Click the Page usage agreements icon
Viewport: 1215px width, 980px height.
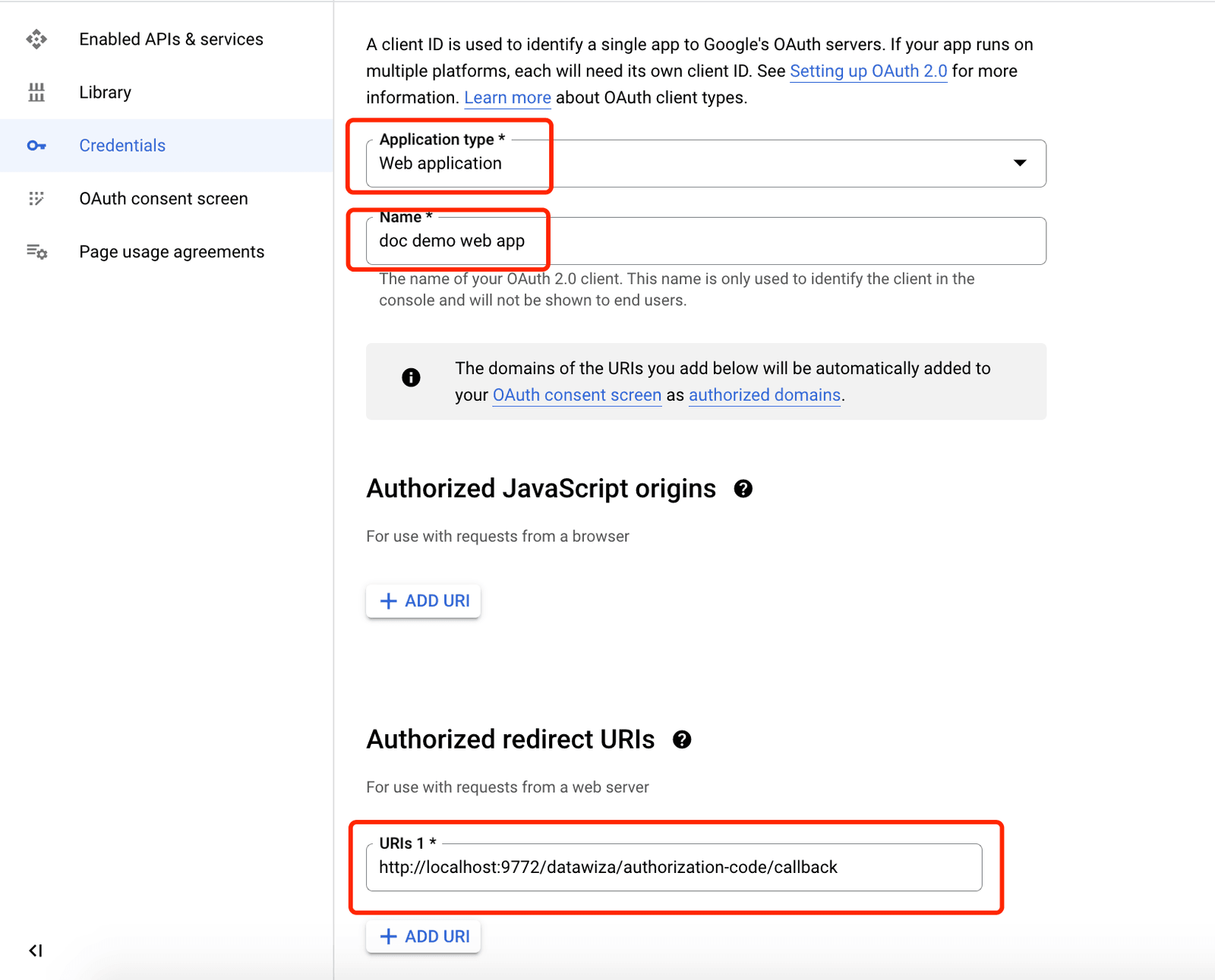point(36,252)
